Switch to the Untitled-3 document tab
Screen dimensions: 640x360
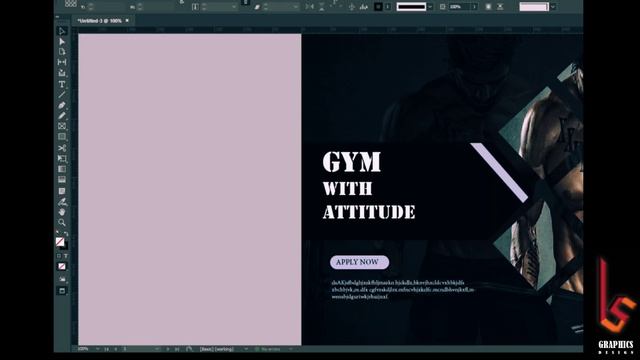[x=99, y=20]
